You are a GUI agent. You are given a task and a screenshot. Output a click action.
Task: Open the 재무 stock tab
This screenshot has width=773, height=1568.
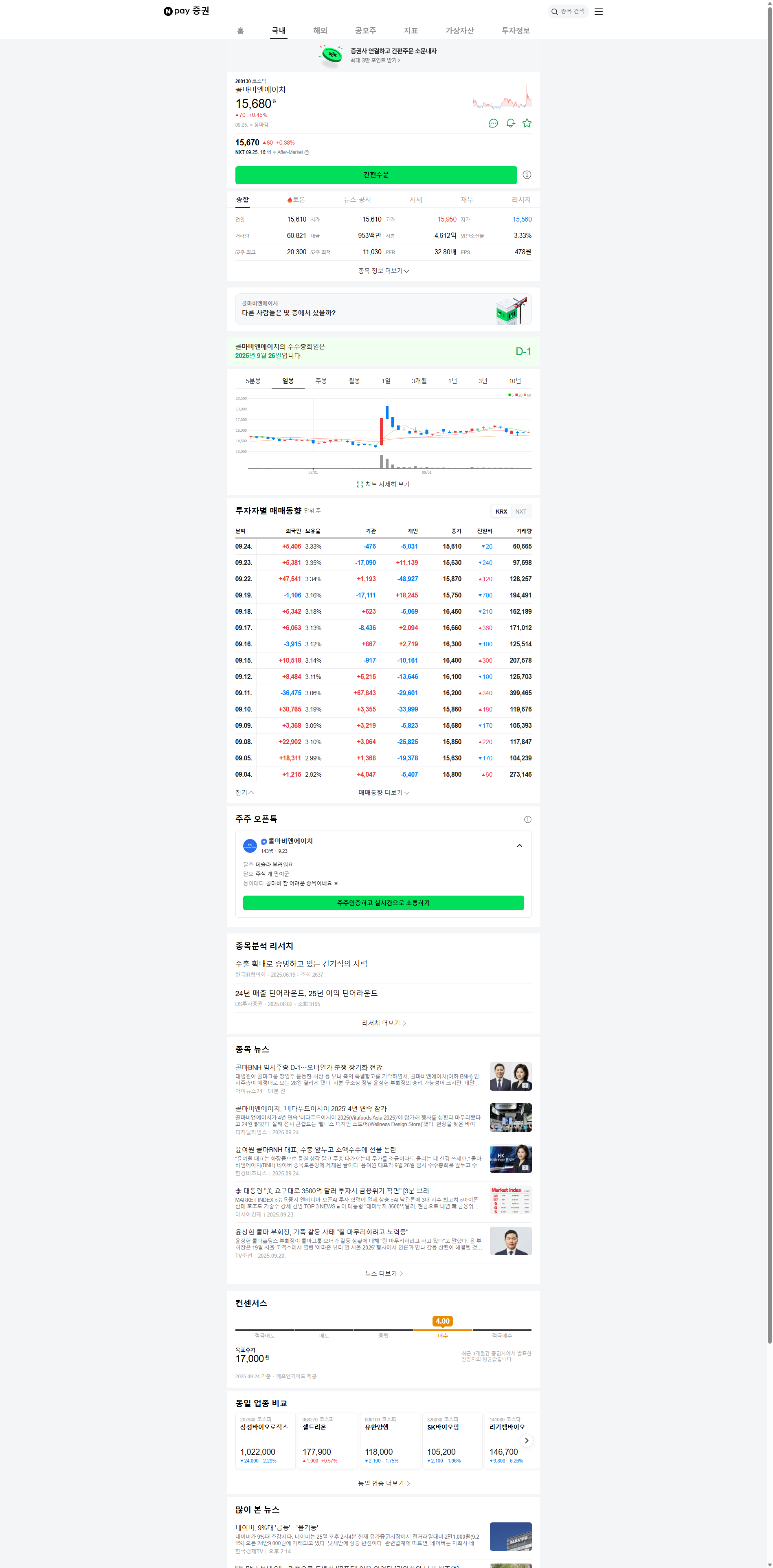coord(467,200)
